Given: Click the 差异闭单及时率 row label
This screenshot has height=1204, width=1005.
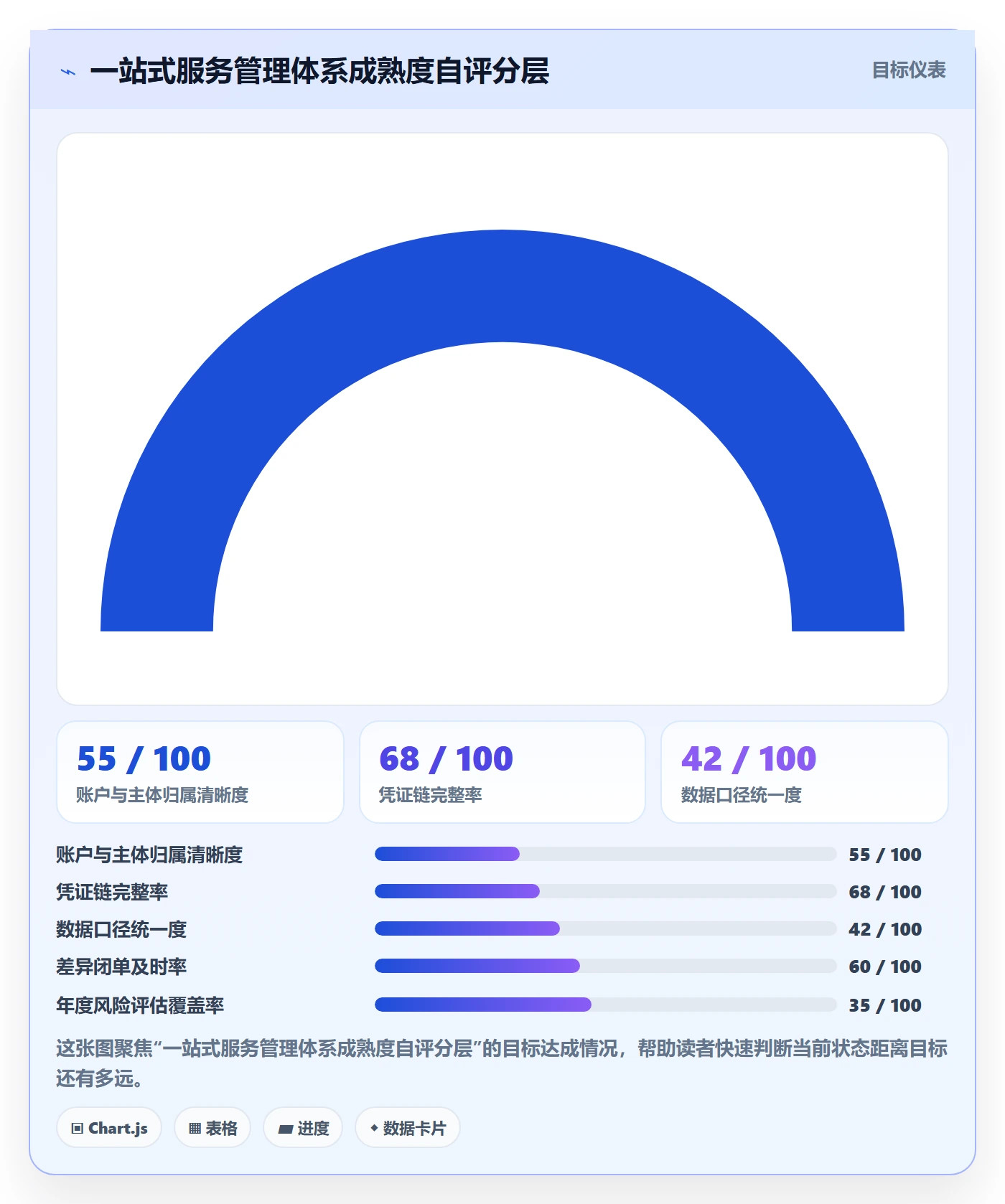Looking at the screenshot, I should 121,967.
